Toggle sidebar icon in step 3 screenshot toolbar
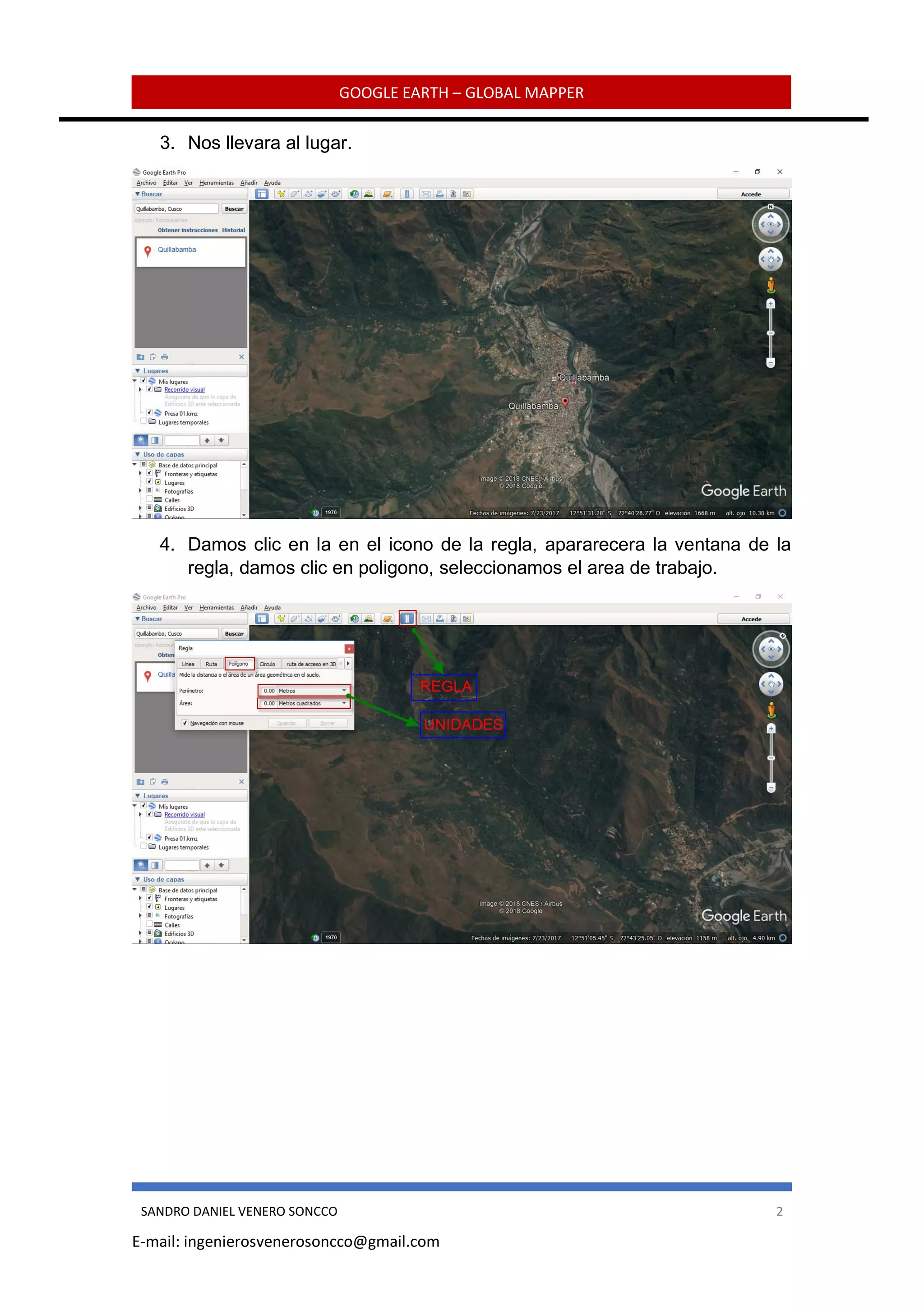 pyautogui.click(x=262, y=194)
